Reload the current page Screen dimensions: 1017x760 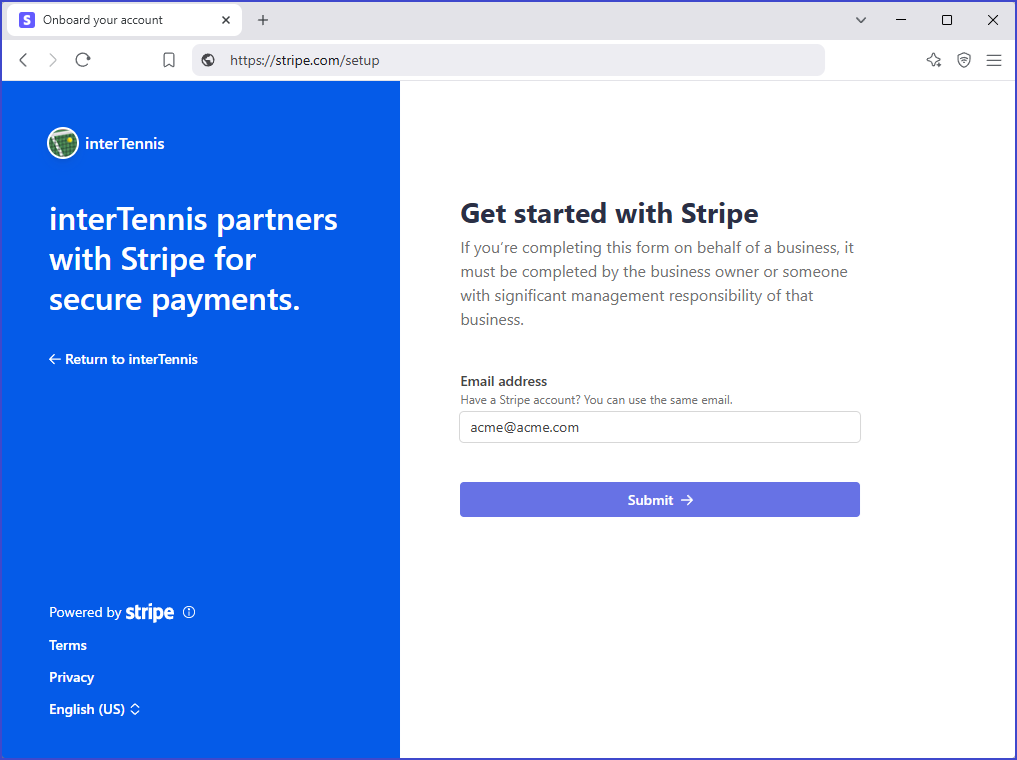point(83,60)
